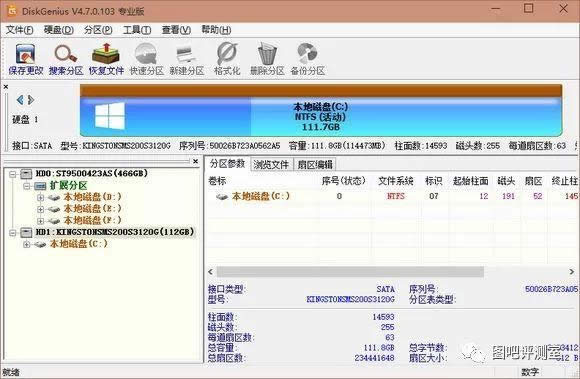Viewport: 580px width, 379px height.
Task: Launch the 恢复文件 file recovery tool
Action: pos(106,59)
